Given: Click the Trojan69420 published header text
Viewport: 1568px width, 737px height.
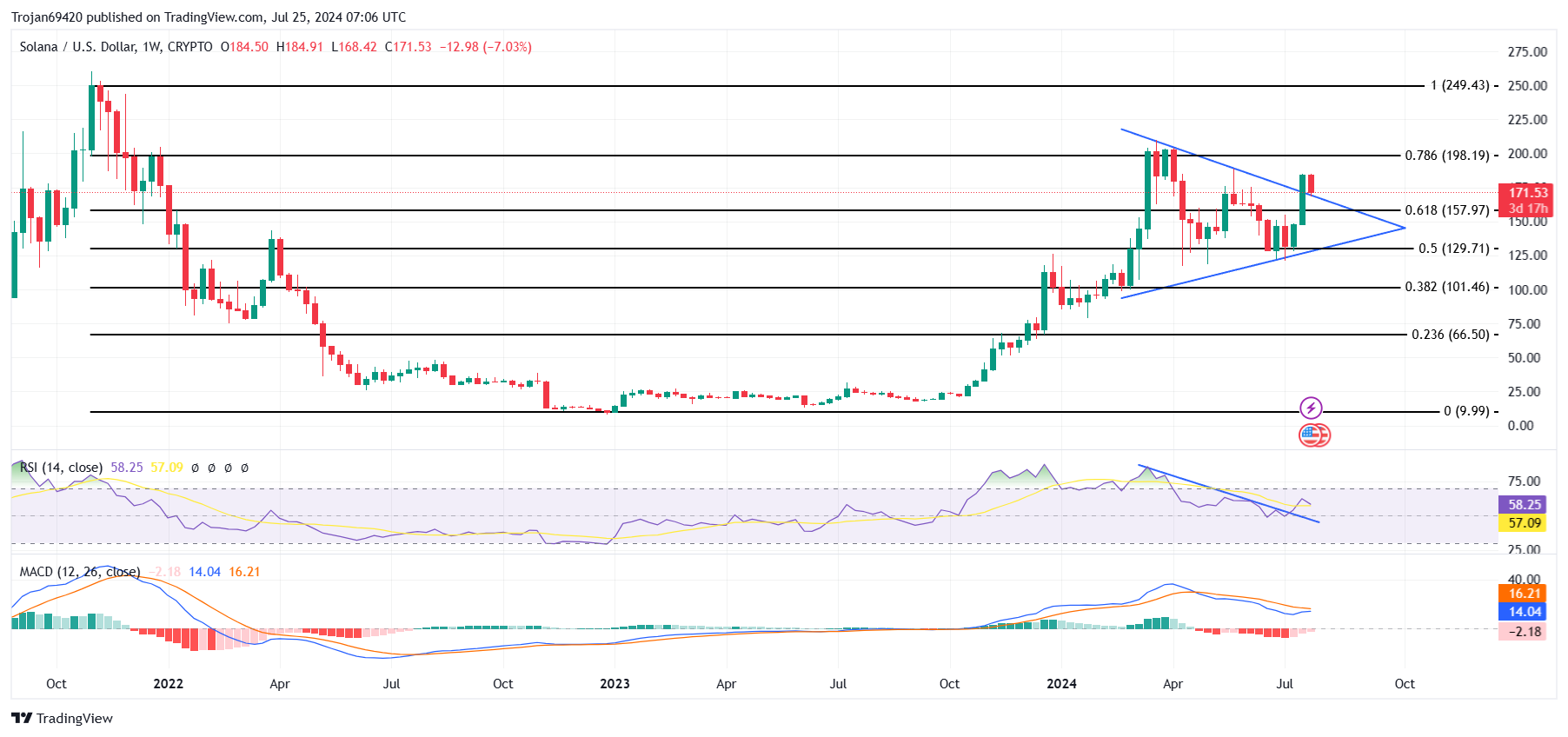Looking at the screenshot, I should [209, 17].
